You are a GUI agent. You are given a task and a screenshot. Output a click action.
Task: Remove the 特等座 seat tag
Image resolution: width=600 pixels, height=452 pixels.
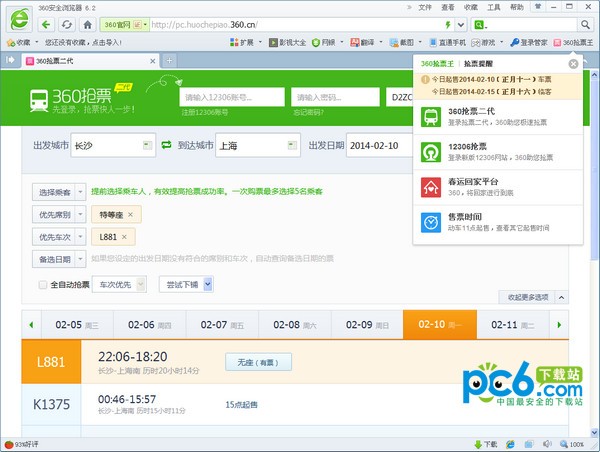click(x=130, y=214)
